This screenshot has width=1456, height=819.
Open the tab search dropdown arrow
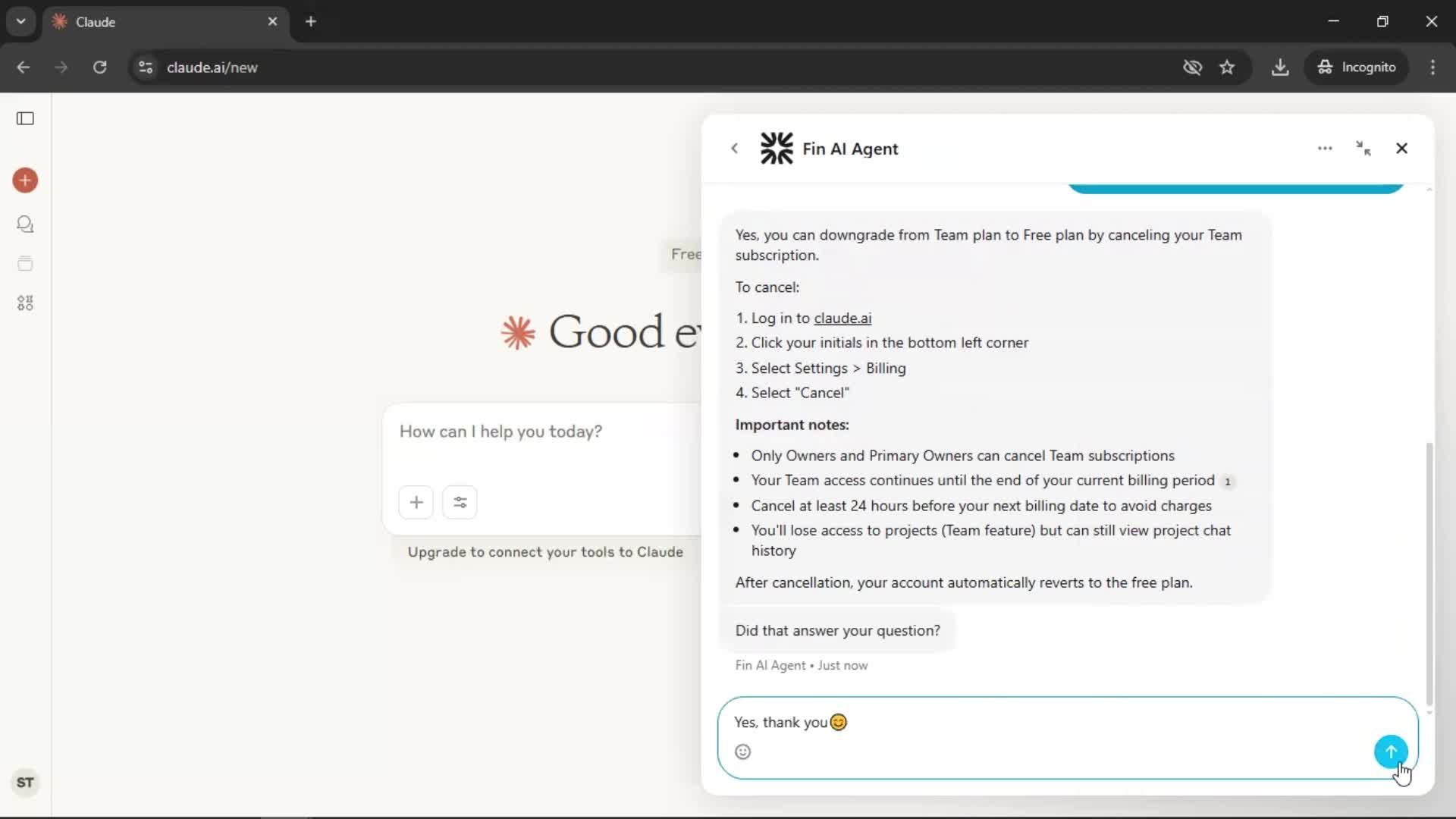pos(21,22)
